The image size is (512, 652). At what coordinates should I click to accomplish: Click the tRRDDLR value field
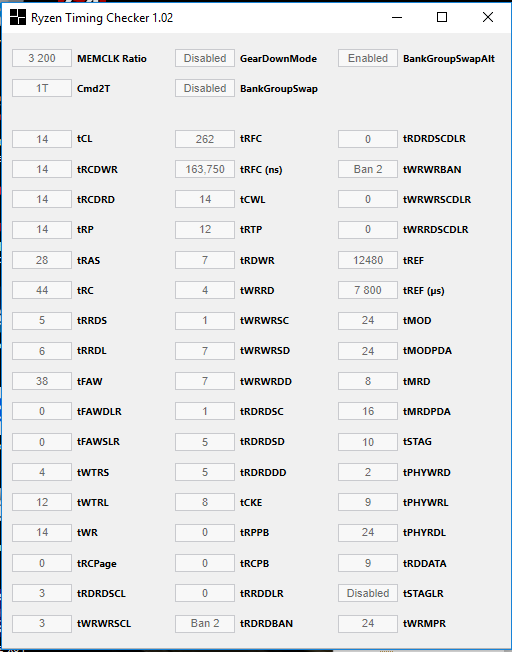pyautogui.click(x=205, y=593)
